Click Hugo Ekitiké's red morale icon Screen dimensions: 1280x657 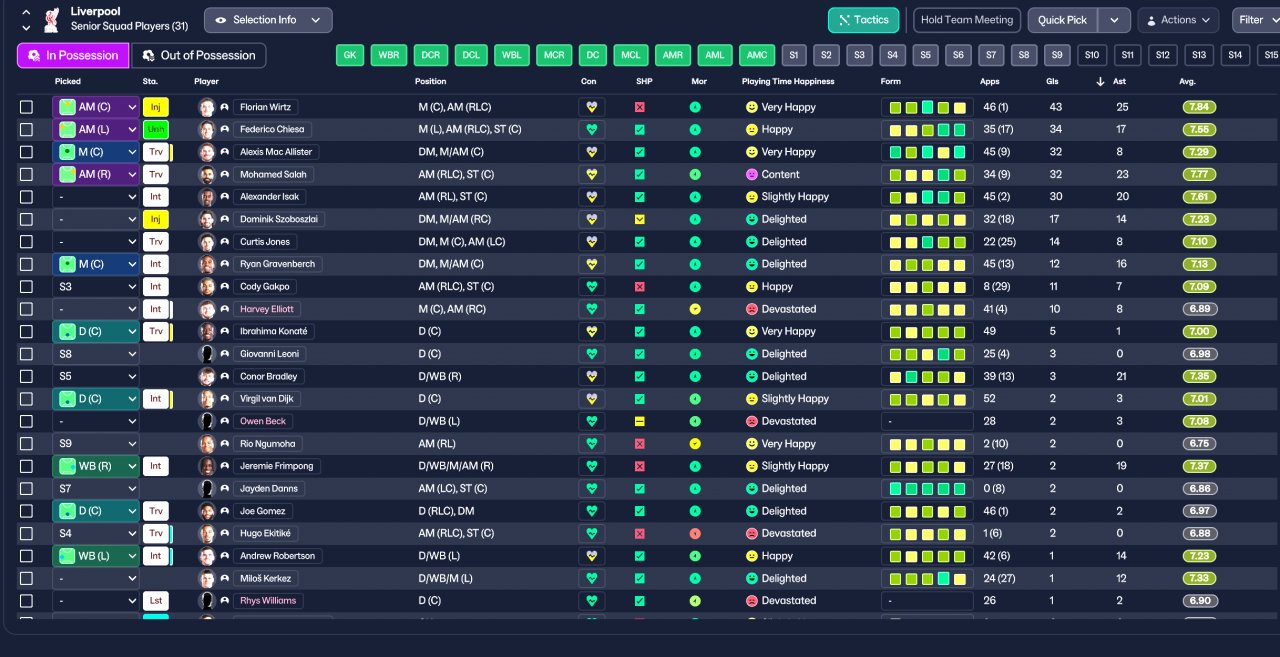pos(695,533)
